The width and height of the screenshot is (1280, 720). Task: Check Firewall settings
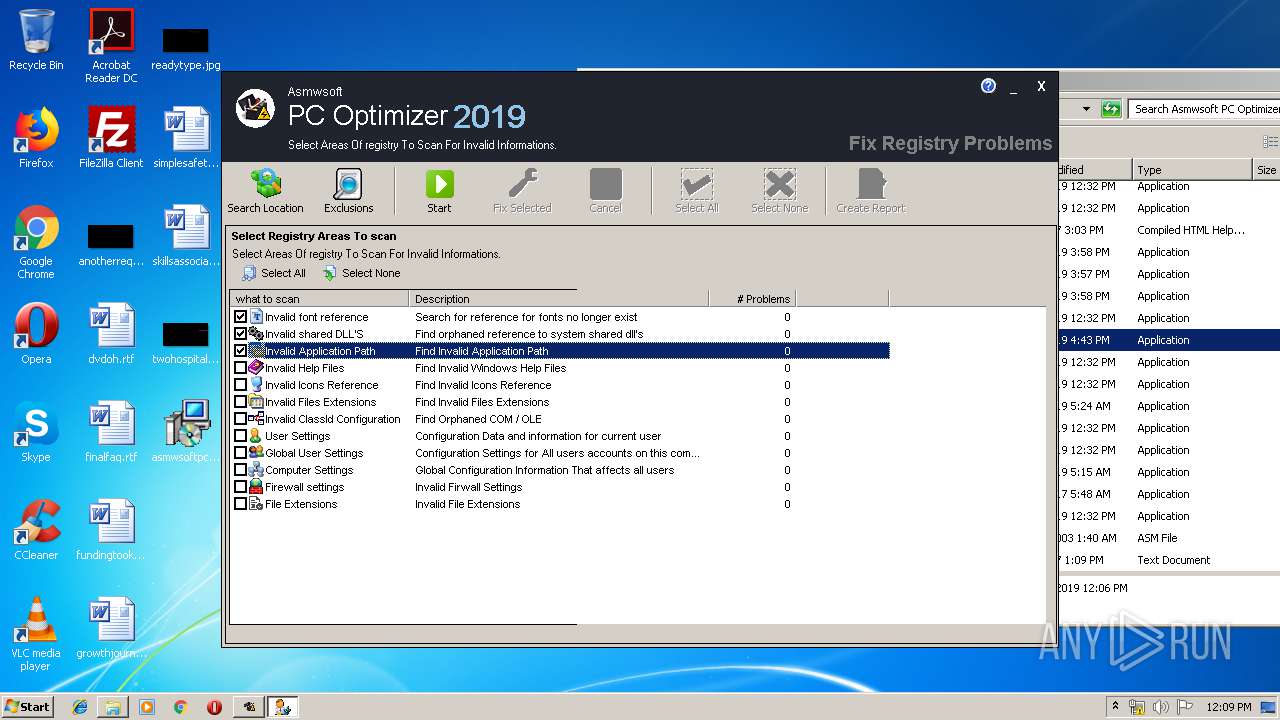pos(240,487)
